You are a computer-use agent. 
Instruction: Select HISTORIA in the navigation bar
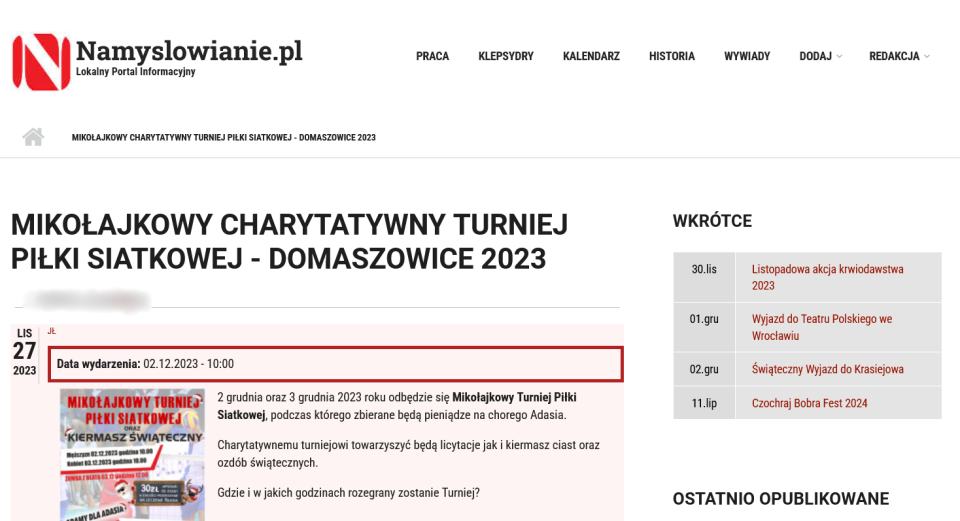(x=671, y=56)
